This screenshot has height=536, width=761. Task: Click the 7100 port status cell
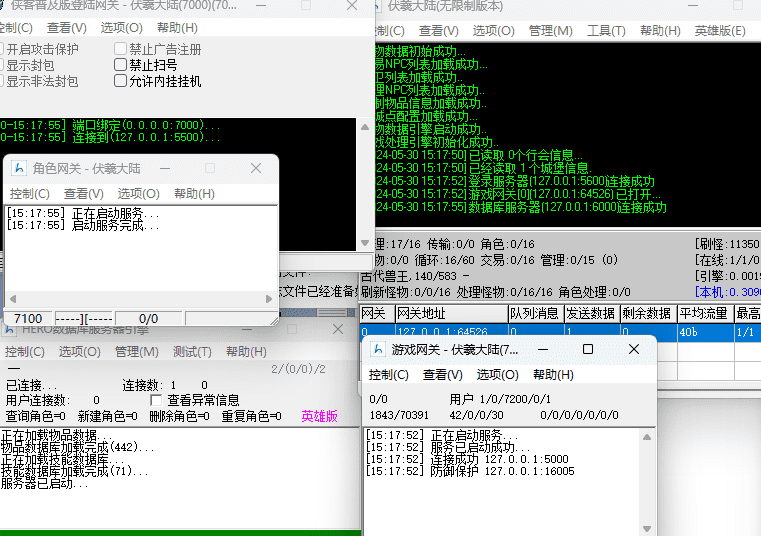tap(28, 318)
